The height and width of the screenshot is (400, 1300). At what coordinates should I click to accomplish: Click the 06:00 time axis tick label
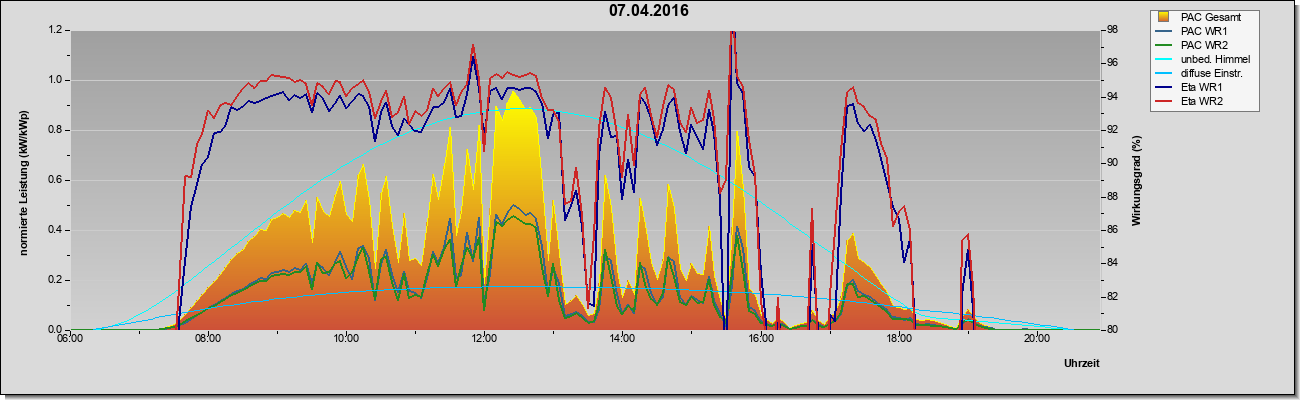(70, 339)
